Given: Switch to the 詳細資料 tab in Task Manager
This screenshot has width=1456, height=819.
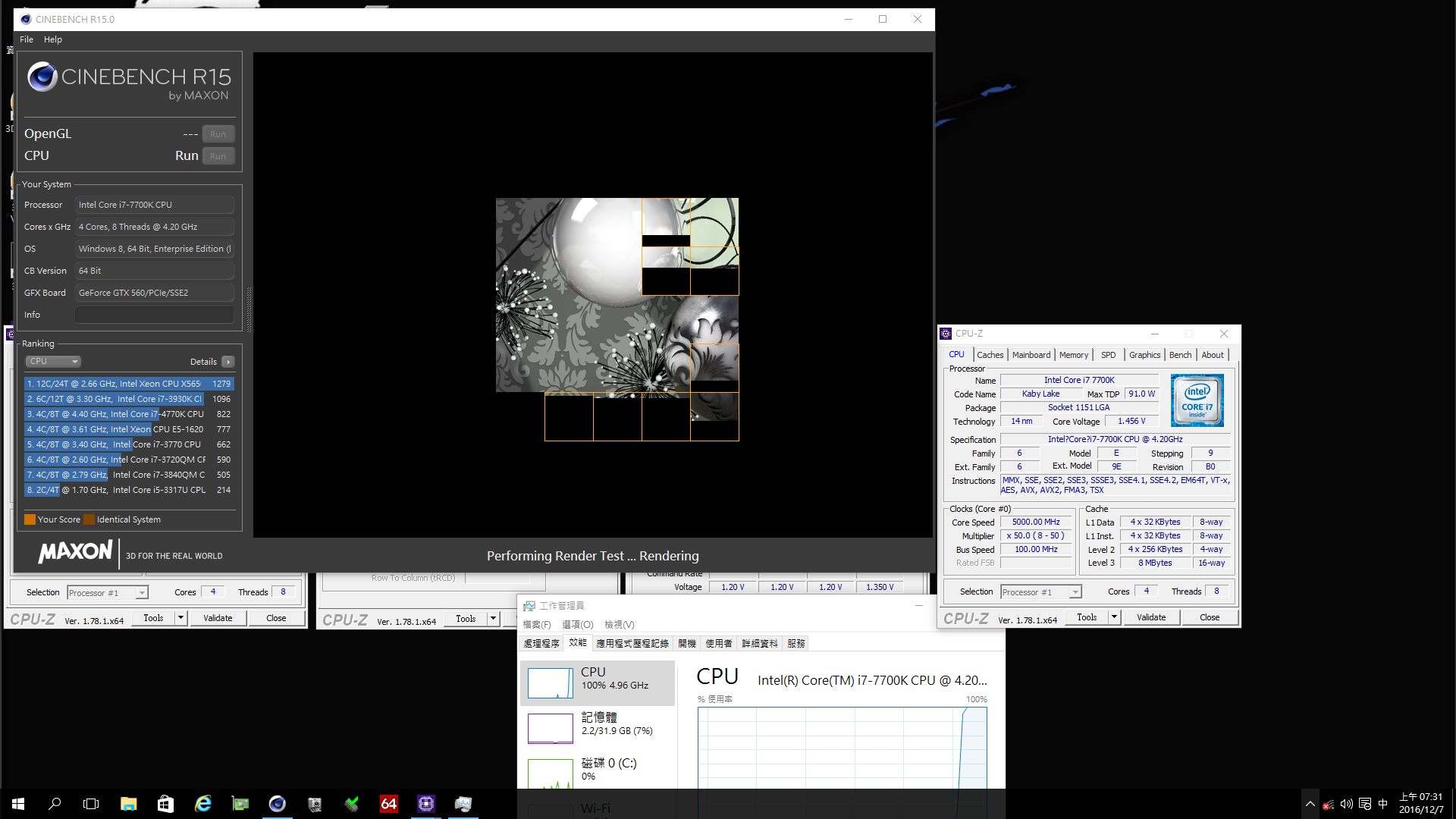Looking at the screenshot, I should [760, 644].
